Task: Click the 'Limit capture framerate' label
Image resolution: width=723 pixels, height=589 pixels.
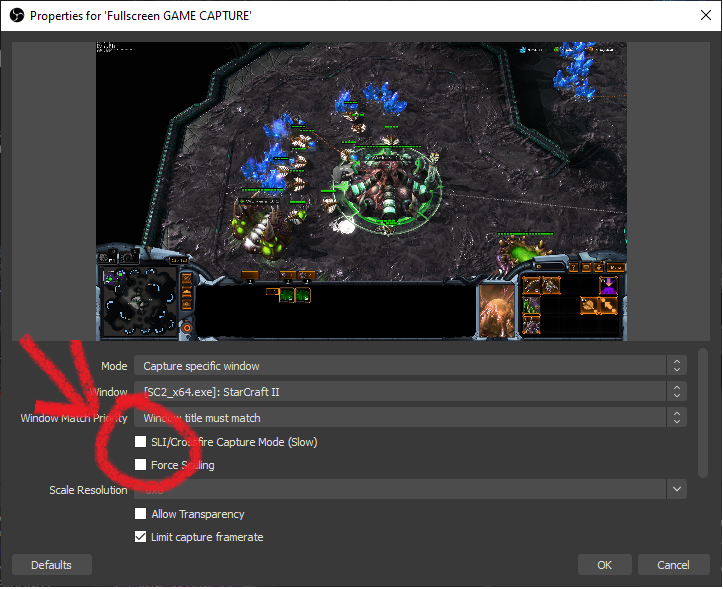Action: click(207, 537)
